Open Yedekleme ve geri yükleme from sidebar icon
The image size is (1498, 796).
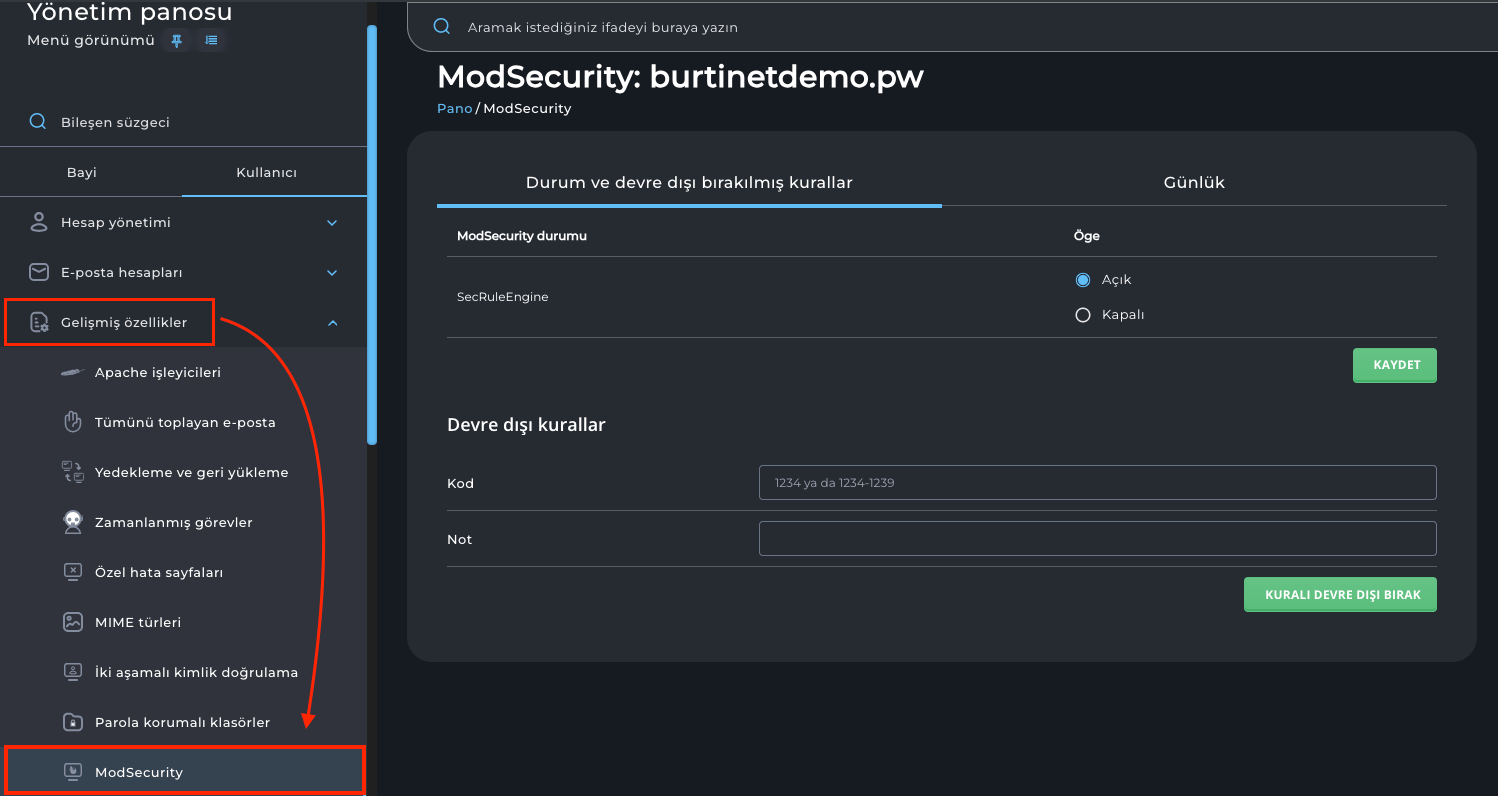[71, 471]
